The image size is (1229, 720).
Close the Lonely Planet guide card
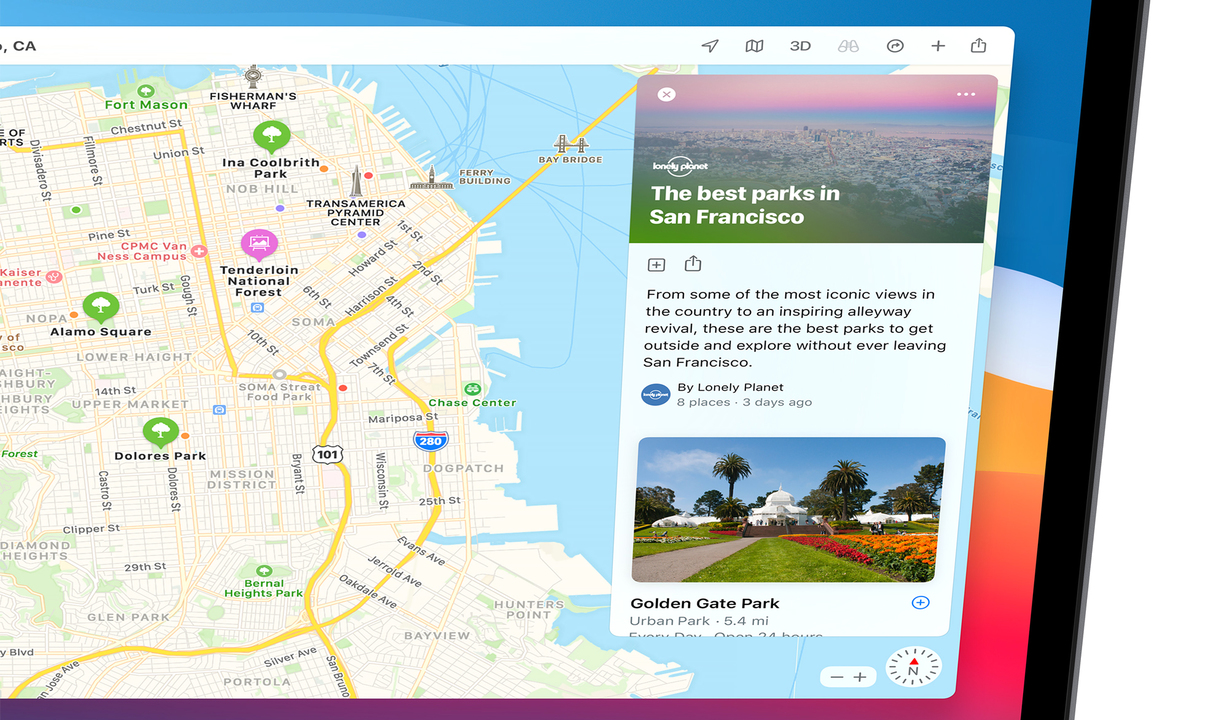[667, 94]
